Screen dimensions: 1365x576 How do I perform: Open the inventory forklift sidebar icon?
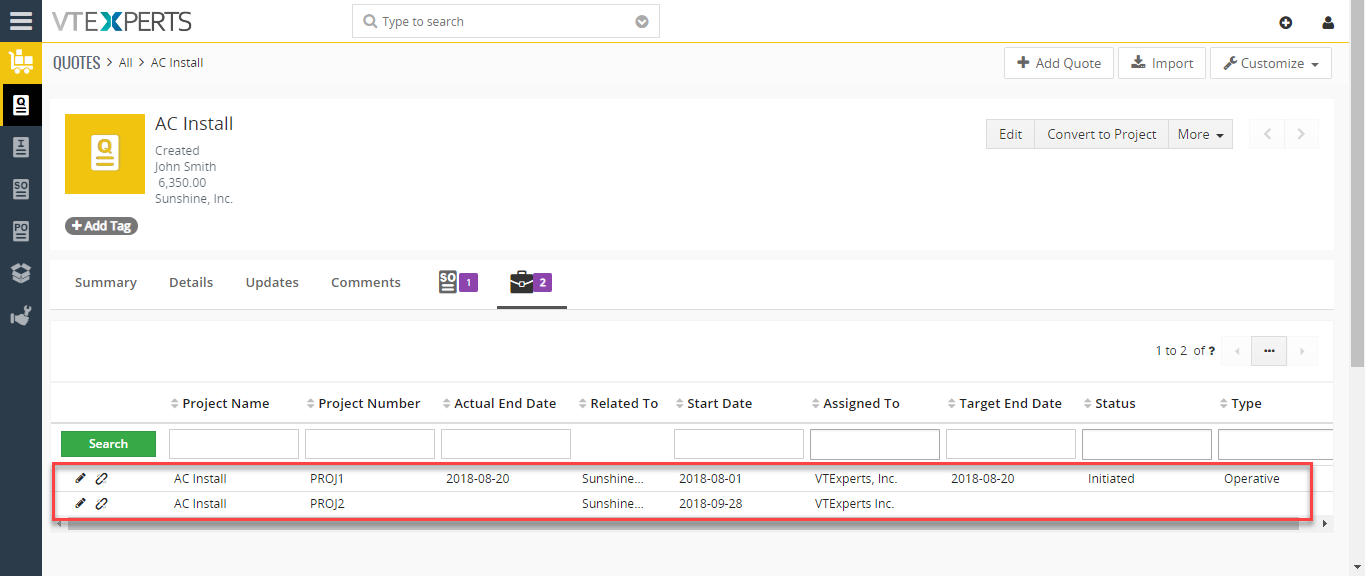[21, 62]
